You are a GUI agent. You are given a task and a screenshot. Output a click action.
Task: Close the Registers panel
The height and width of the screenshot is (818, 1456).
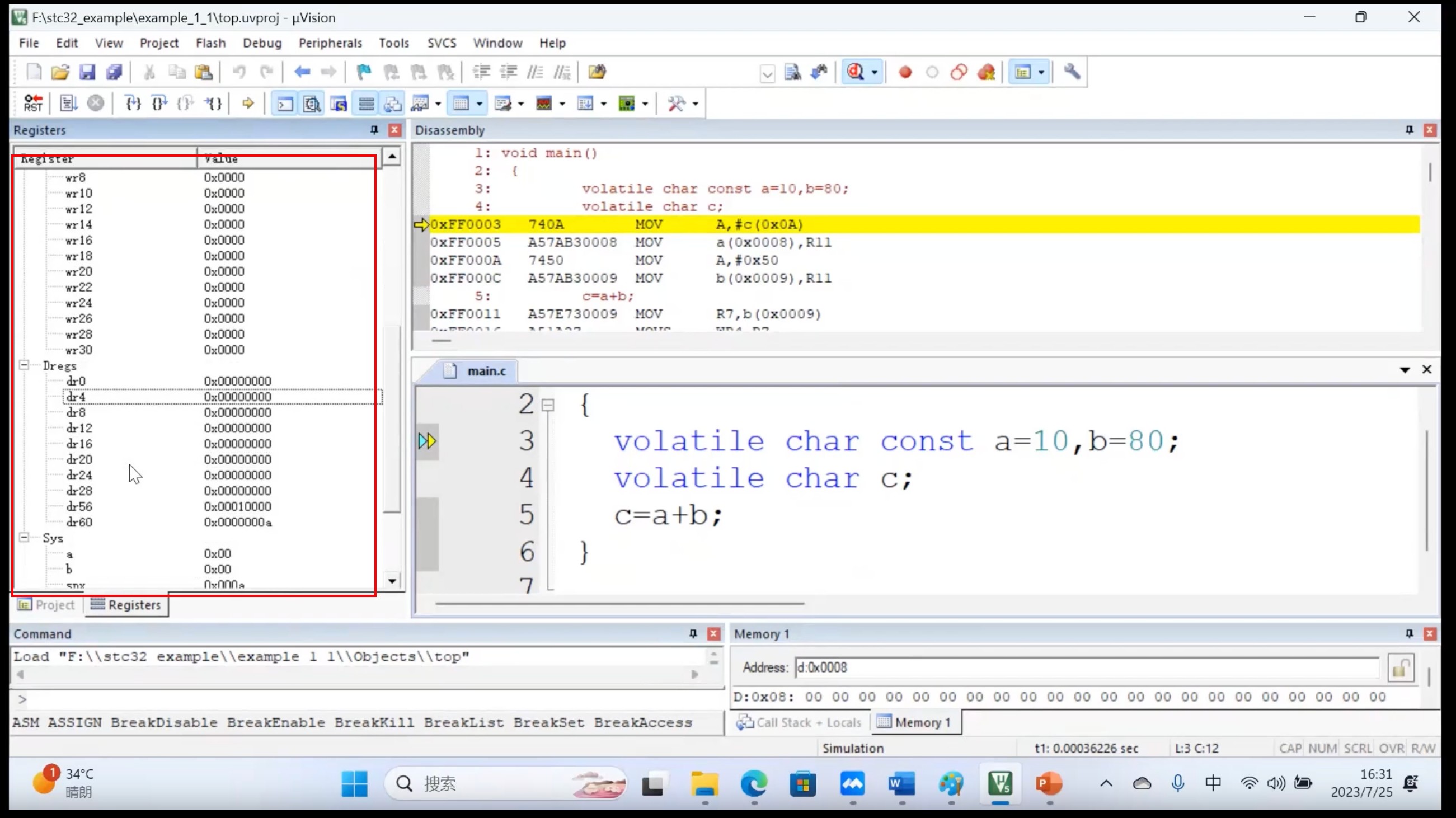[x=394, y=130]
